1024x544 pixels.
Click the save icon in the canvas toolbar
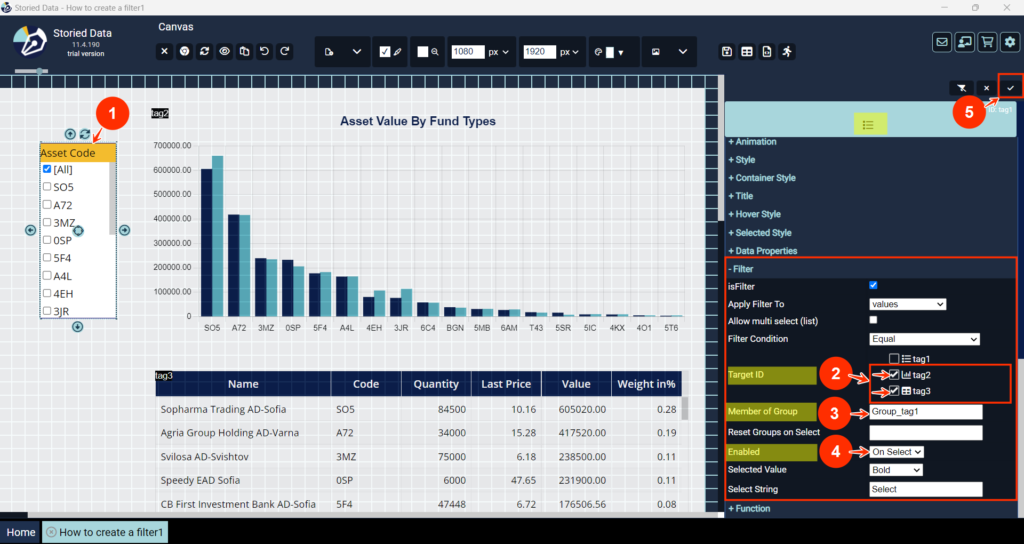click(x=727, y=52)
